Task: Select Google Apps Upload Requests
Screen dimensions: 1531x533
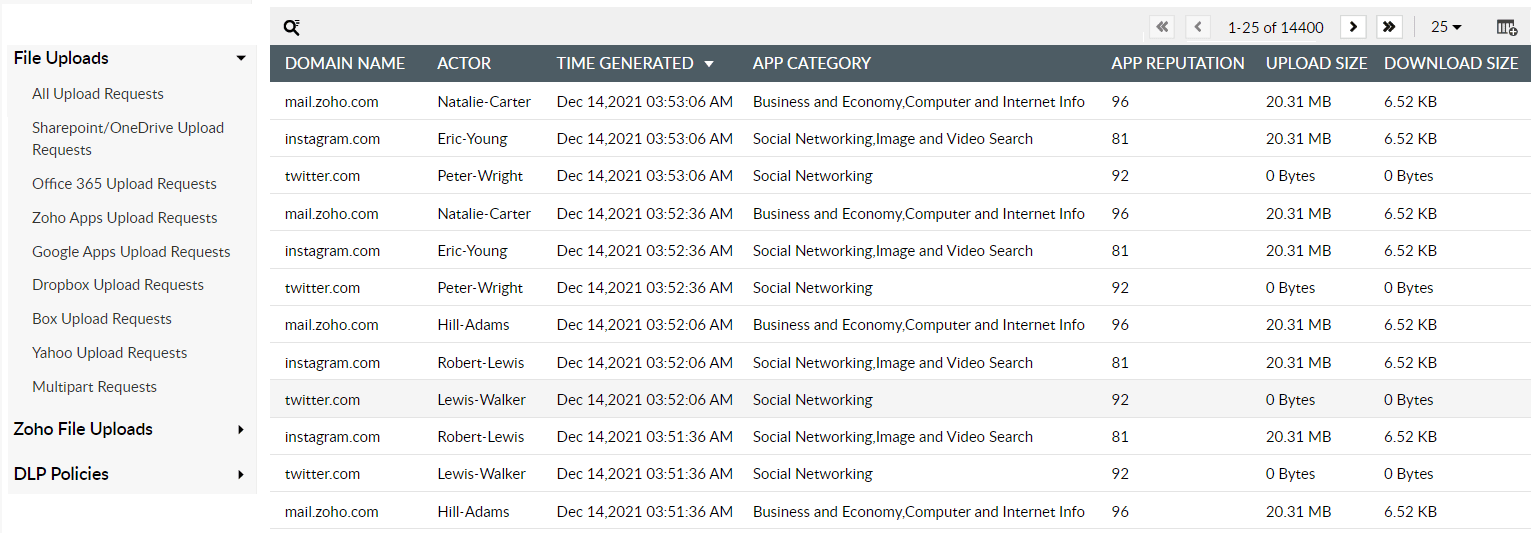Action: 131,252
